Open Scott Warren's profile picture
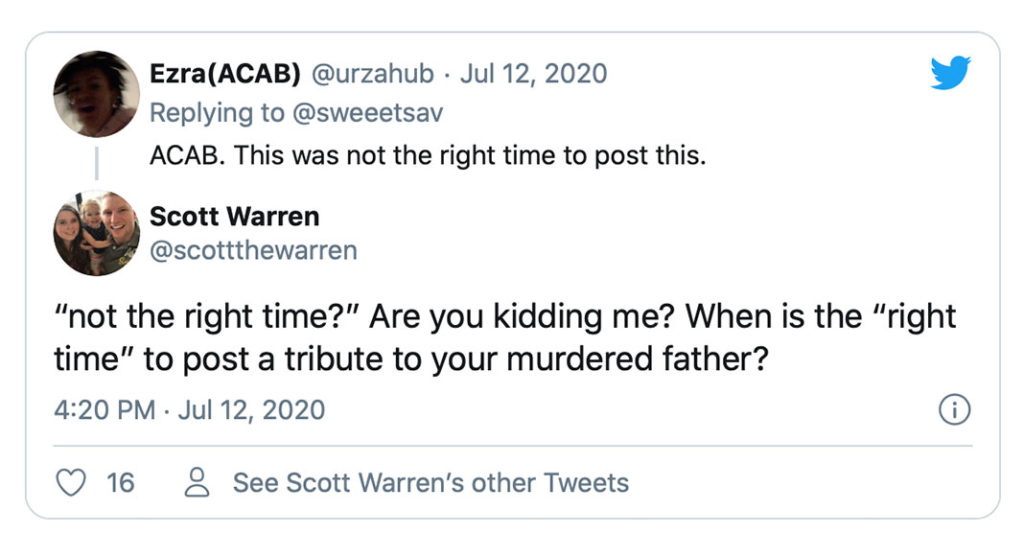The height and width of the screenshot is (556, 1024). (96, 233)
